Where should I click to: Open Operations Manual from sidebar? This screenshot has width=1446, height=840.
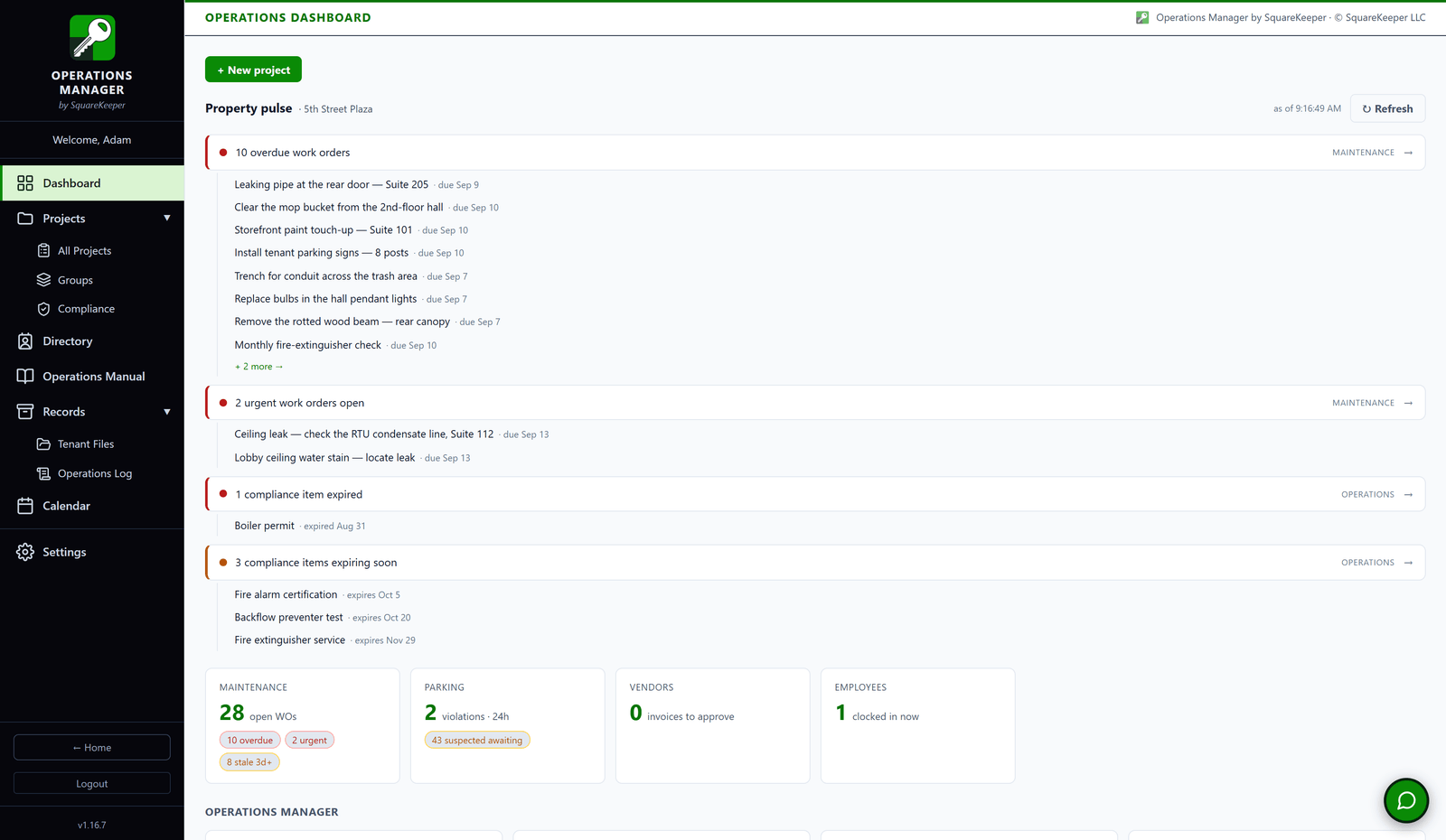92,377
